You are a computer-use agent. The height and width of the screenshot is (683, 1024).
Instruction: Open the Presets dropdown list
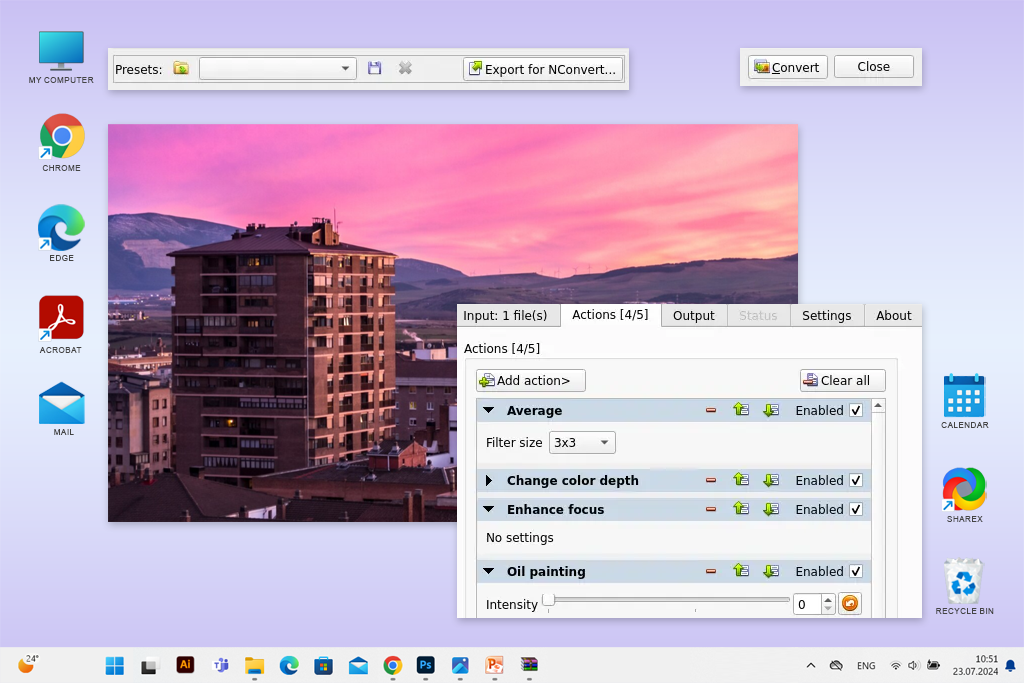(x=278, y=69)
